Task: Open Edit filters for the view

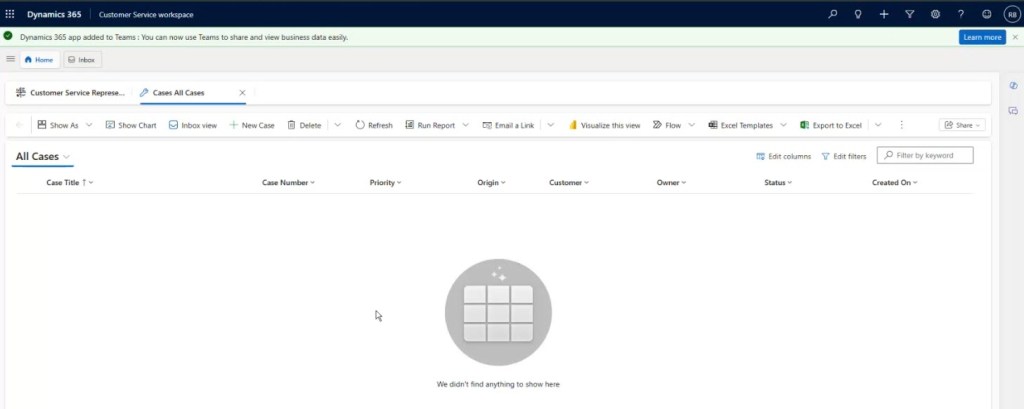Action: pyautogui.click(x=843, y=156)
